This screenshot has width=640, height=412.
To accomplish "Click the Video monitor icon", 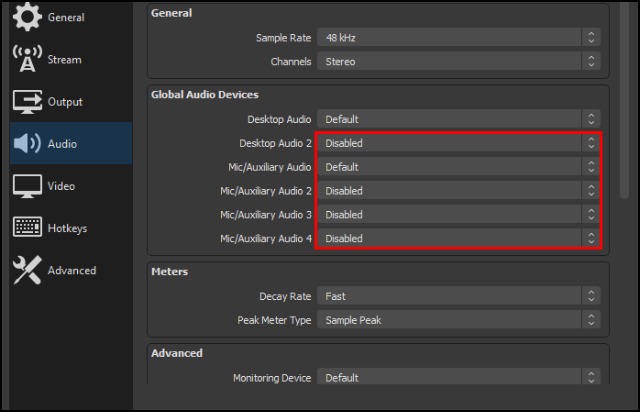I will 27,186.
